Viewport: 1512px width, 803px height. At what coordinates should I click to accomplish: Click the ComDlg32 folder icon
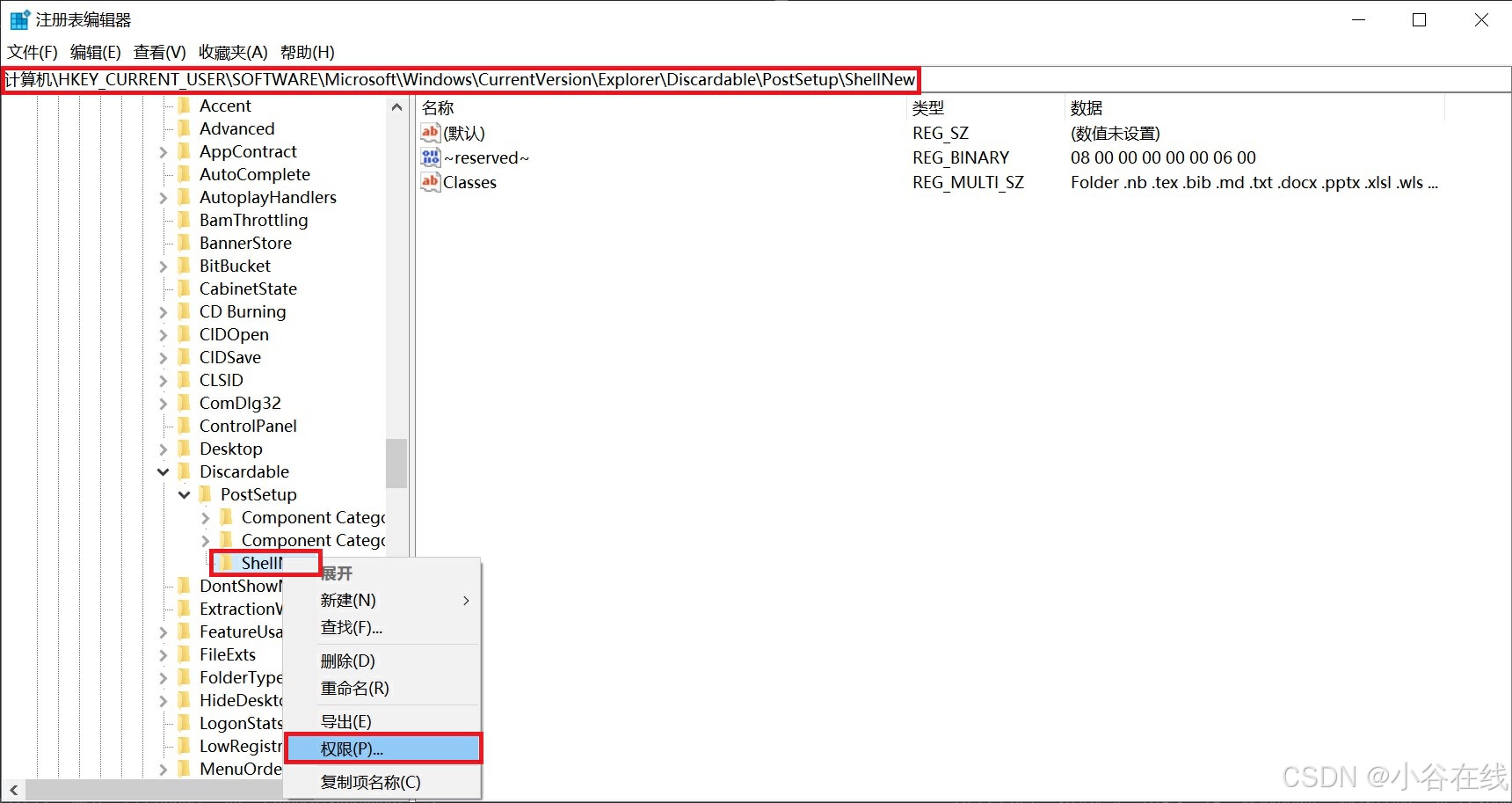point(185,403)
